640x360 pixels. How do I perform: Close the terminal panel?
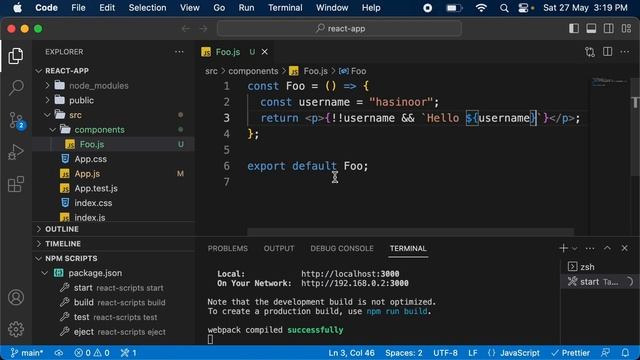coord(624,248)
